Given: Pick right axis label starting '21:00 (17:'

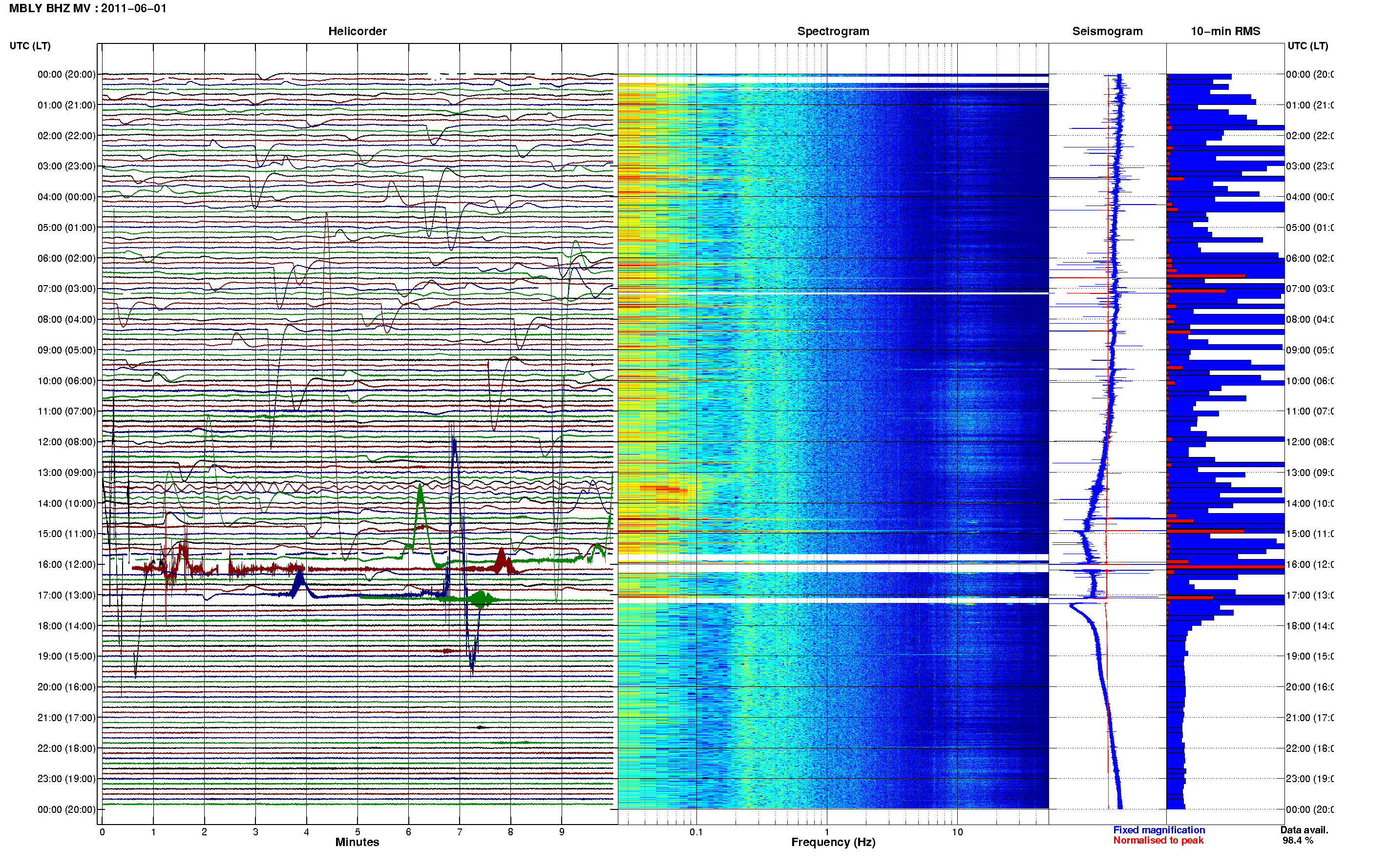Looking at the screenshot, I should tap(1310, 718).
